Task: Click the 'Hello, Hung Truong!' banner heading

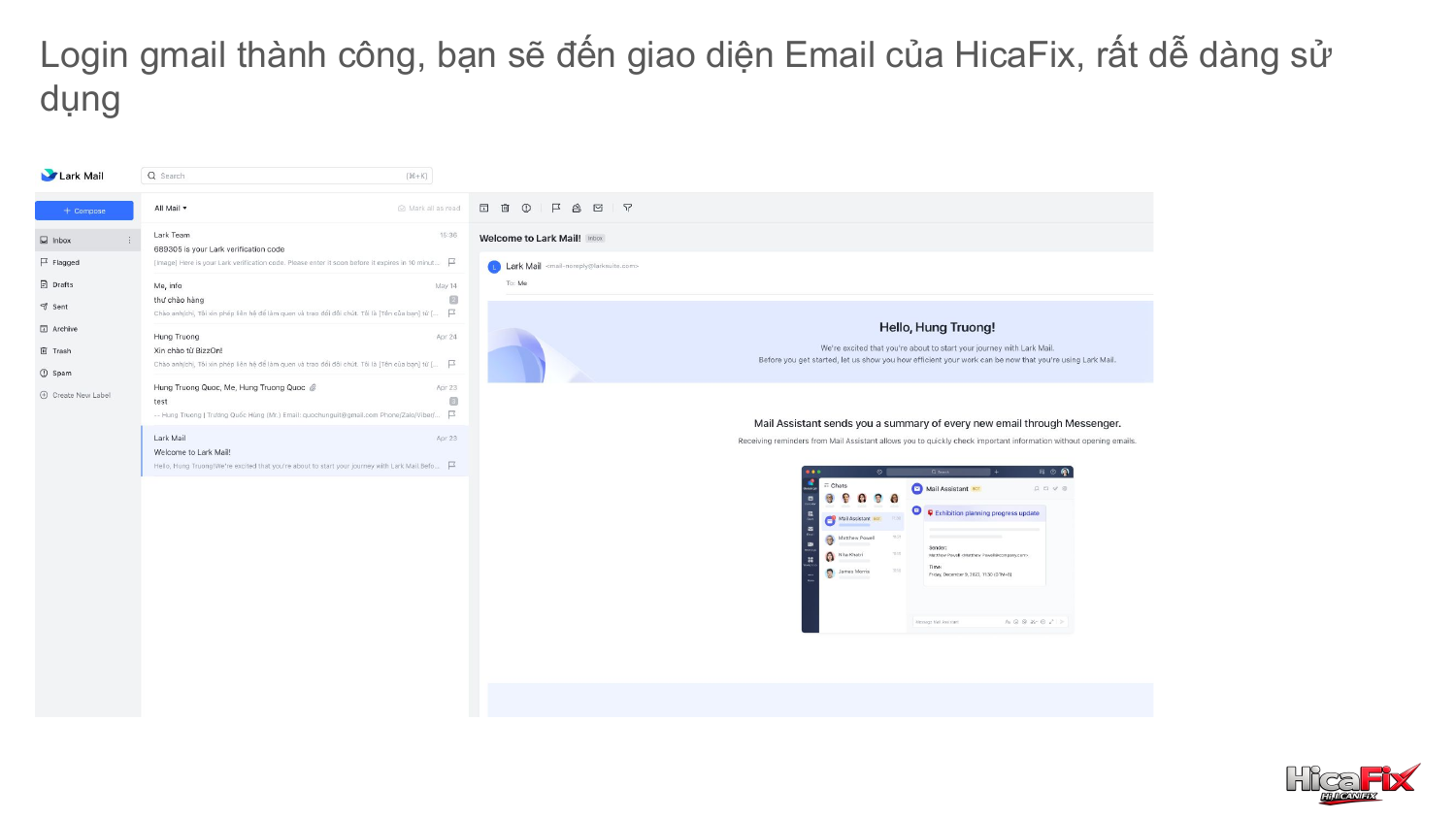Action: click(937, 327)
